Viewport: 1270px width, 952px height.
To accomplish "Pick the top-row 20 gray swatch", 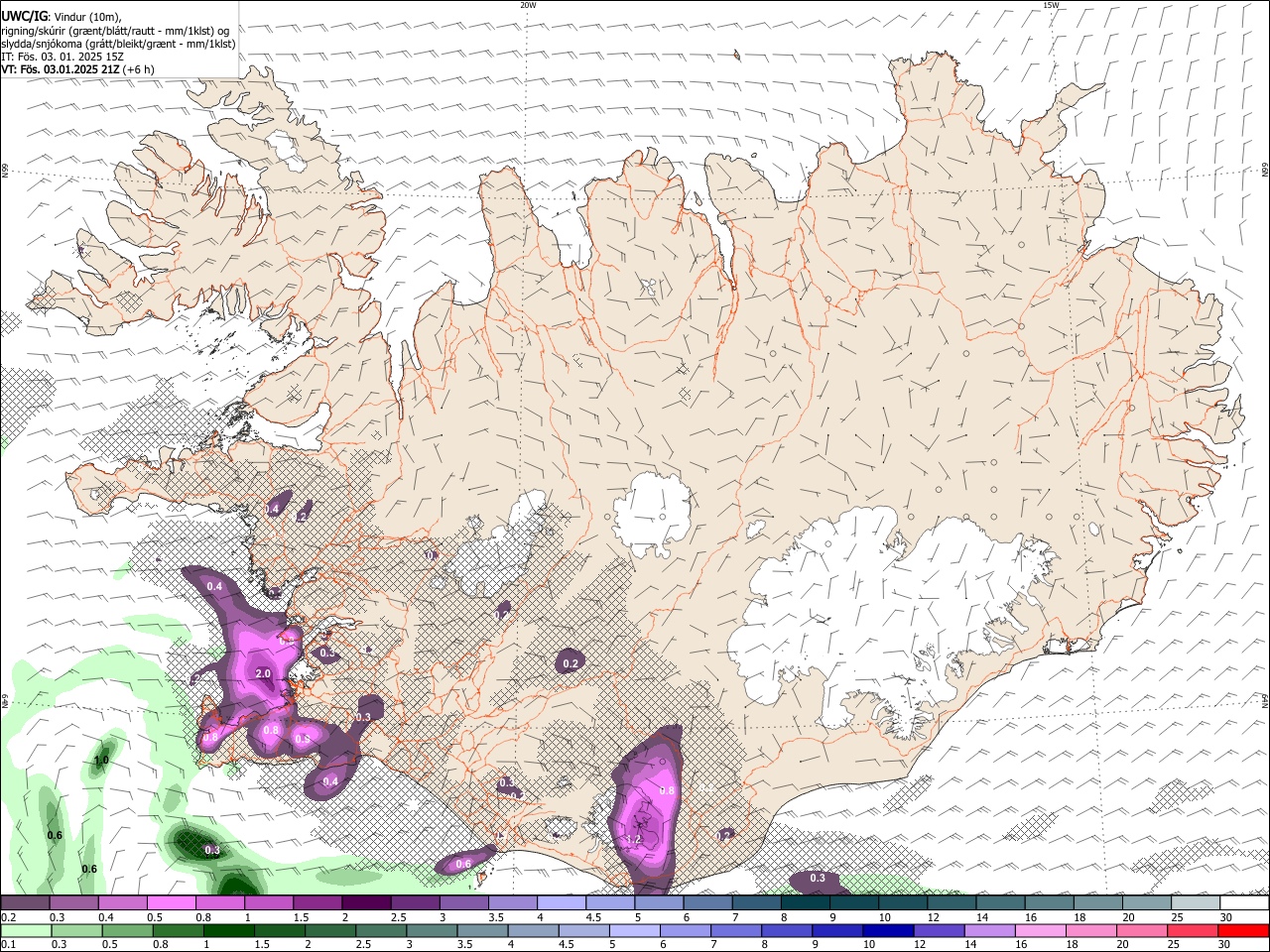I will (1147, 902).
